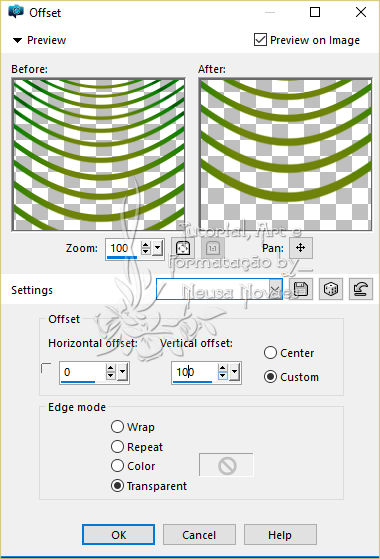This screenshot has height=559, width=380.
Task: Select the Wrap edge mode option
Action: click(x=117, y=426)
